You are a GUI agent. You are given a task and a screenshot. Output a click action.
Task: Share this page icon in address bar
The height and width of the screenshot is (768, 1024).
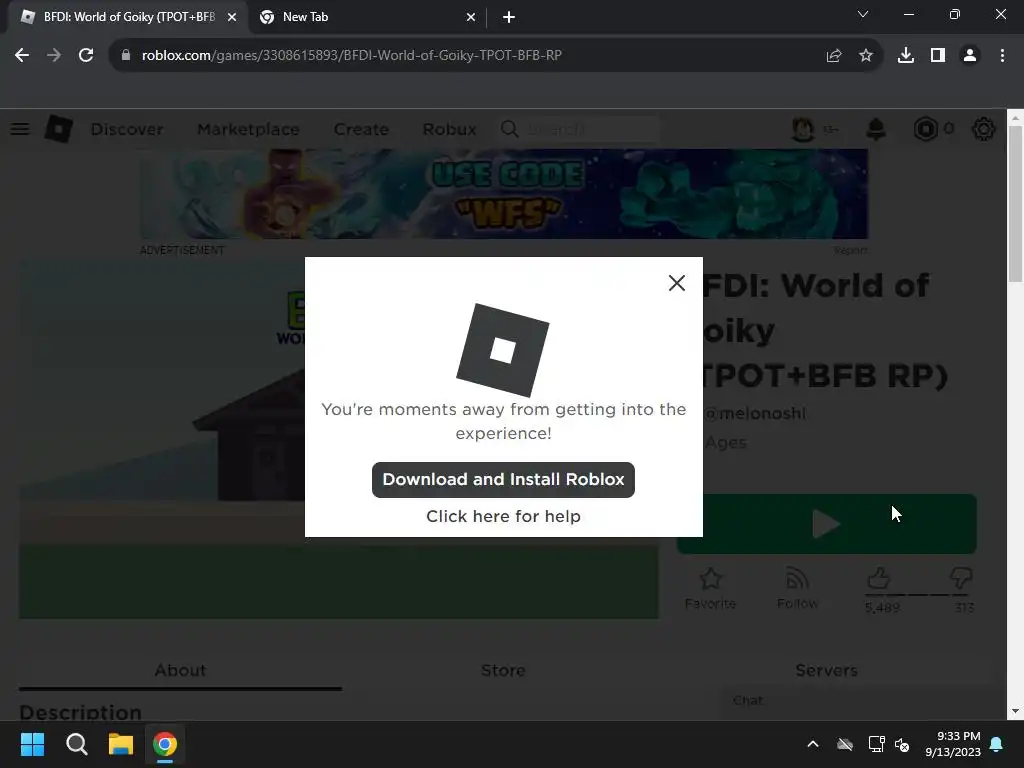[x=834, y=56]
